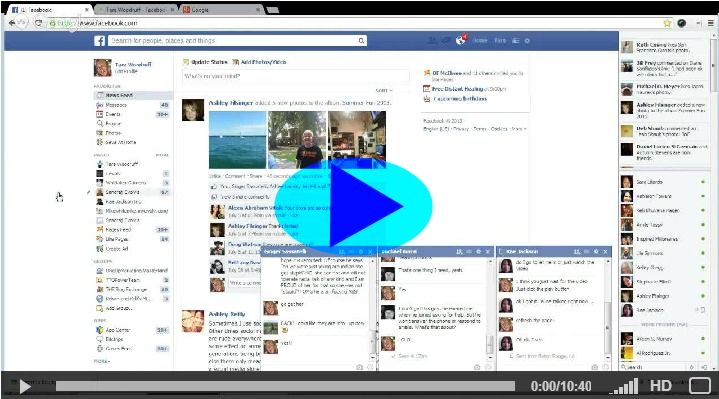719x399 pixels.
Task: Enter fullscreen mode on the video player
Action: tap(700, 386)
